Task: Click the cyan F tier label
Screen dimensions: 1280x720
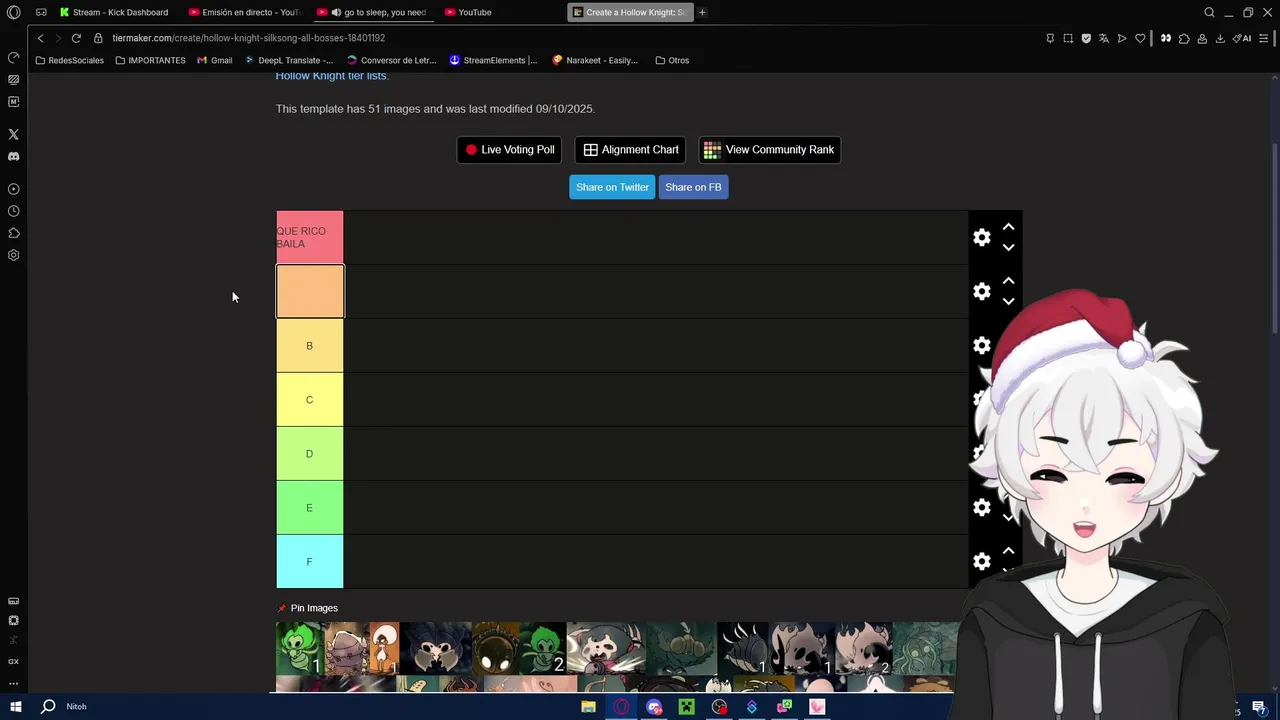Action: [x=310, y=561]
